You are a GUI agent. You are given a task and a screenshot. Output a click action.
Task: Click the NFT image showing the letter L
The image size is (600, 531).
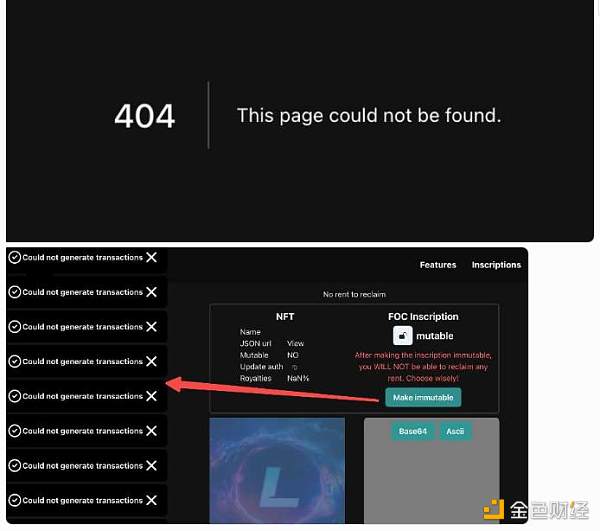click(277, 471)
